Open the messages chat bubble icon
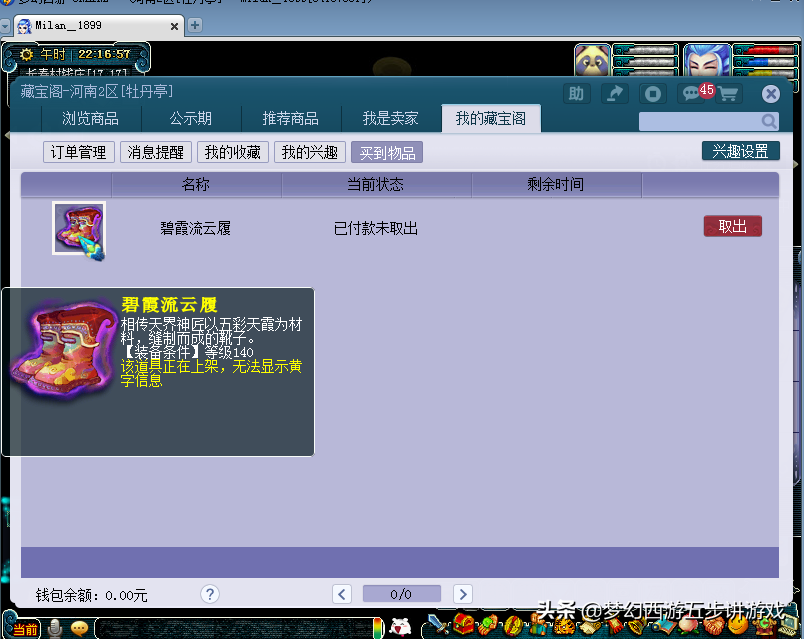Viewport: 804px width, 639px height. [x=691, y=94]
